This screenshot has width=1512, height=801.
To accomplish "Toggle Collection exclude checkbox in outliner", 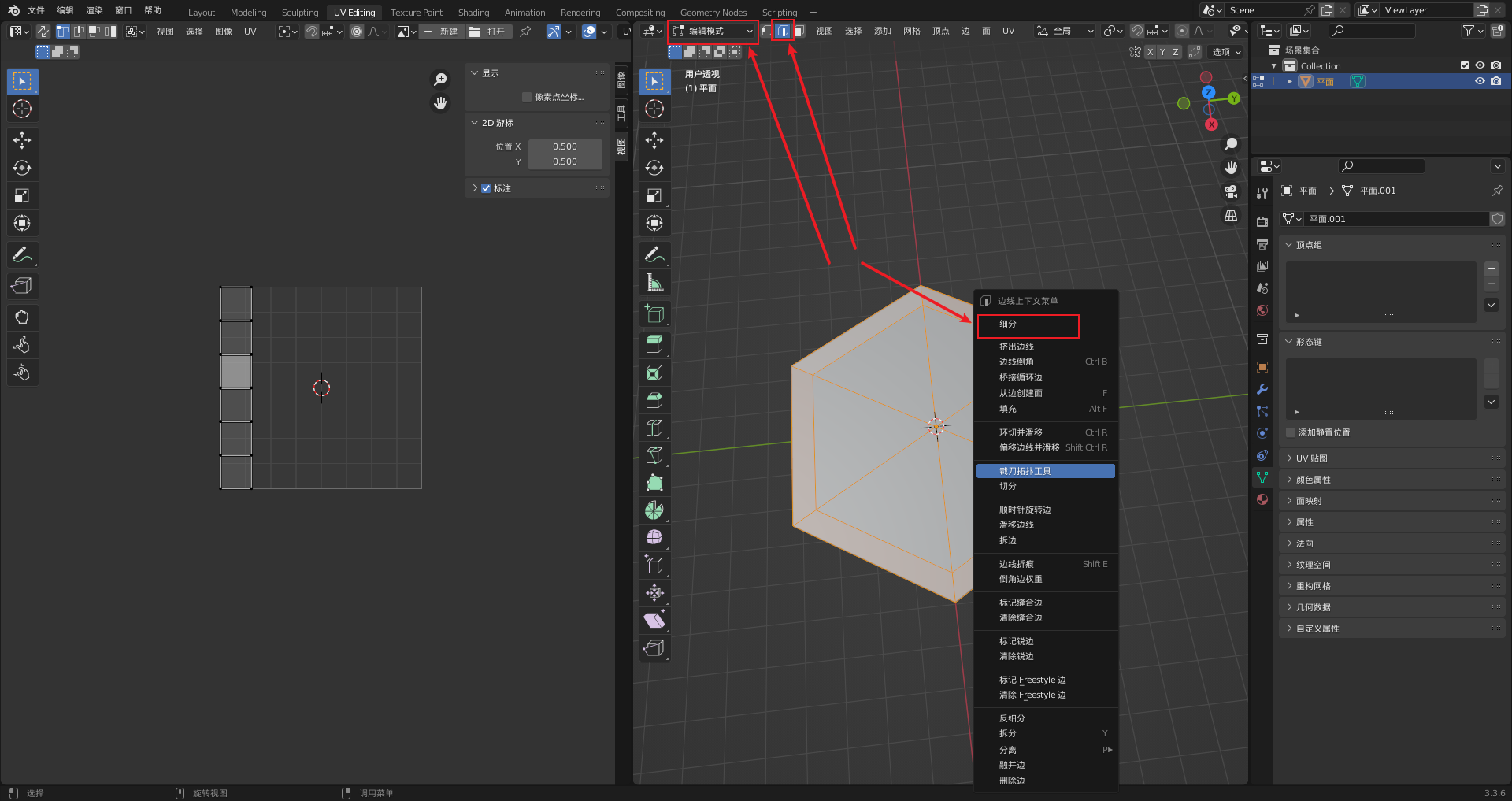I will pyautogui.click(x=1465, y=66).
